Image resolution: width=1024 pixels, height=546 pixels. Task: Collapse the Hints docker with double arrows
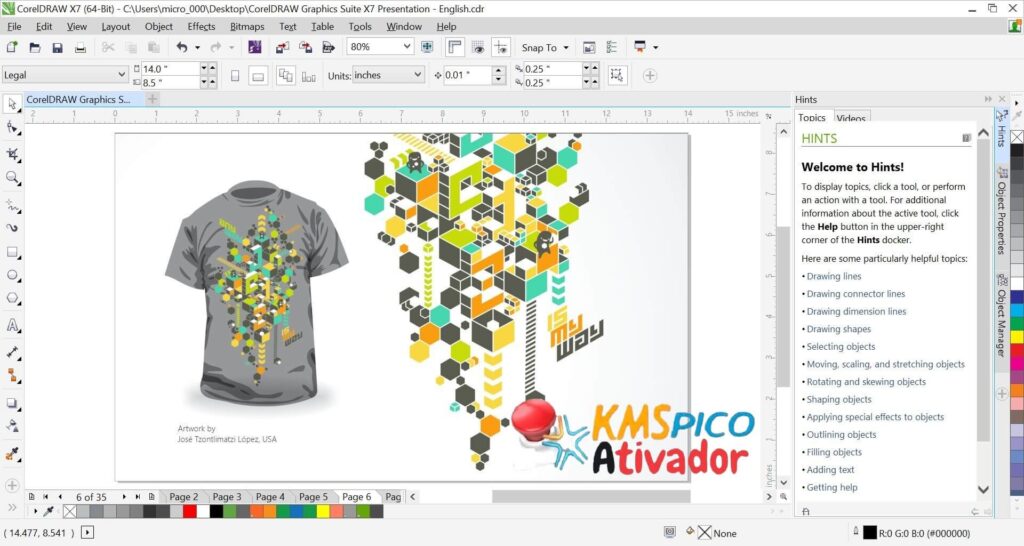987,99
